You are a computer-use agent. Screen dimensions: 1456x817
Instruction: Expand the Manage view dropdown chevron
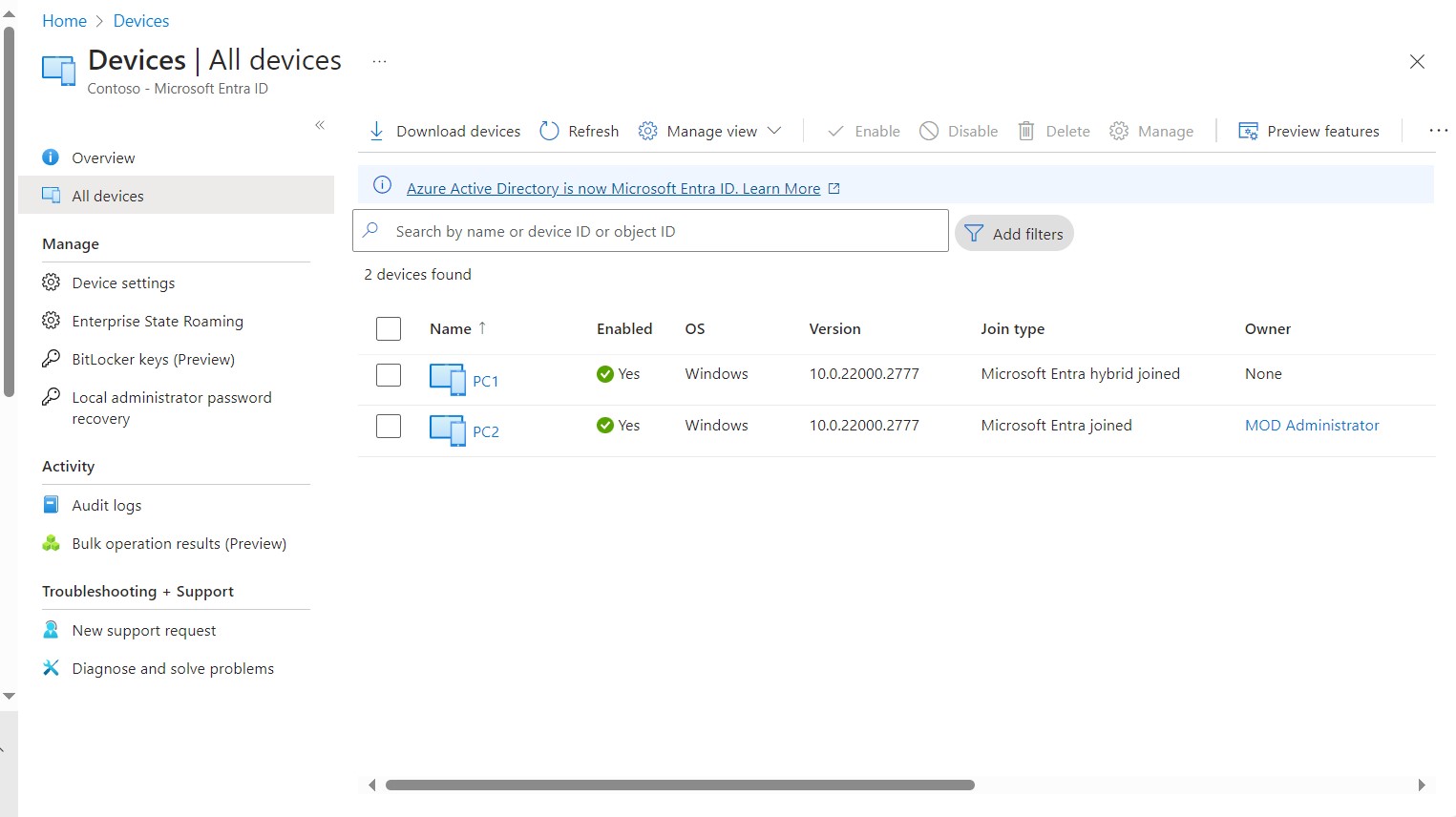tap(774, 131)
